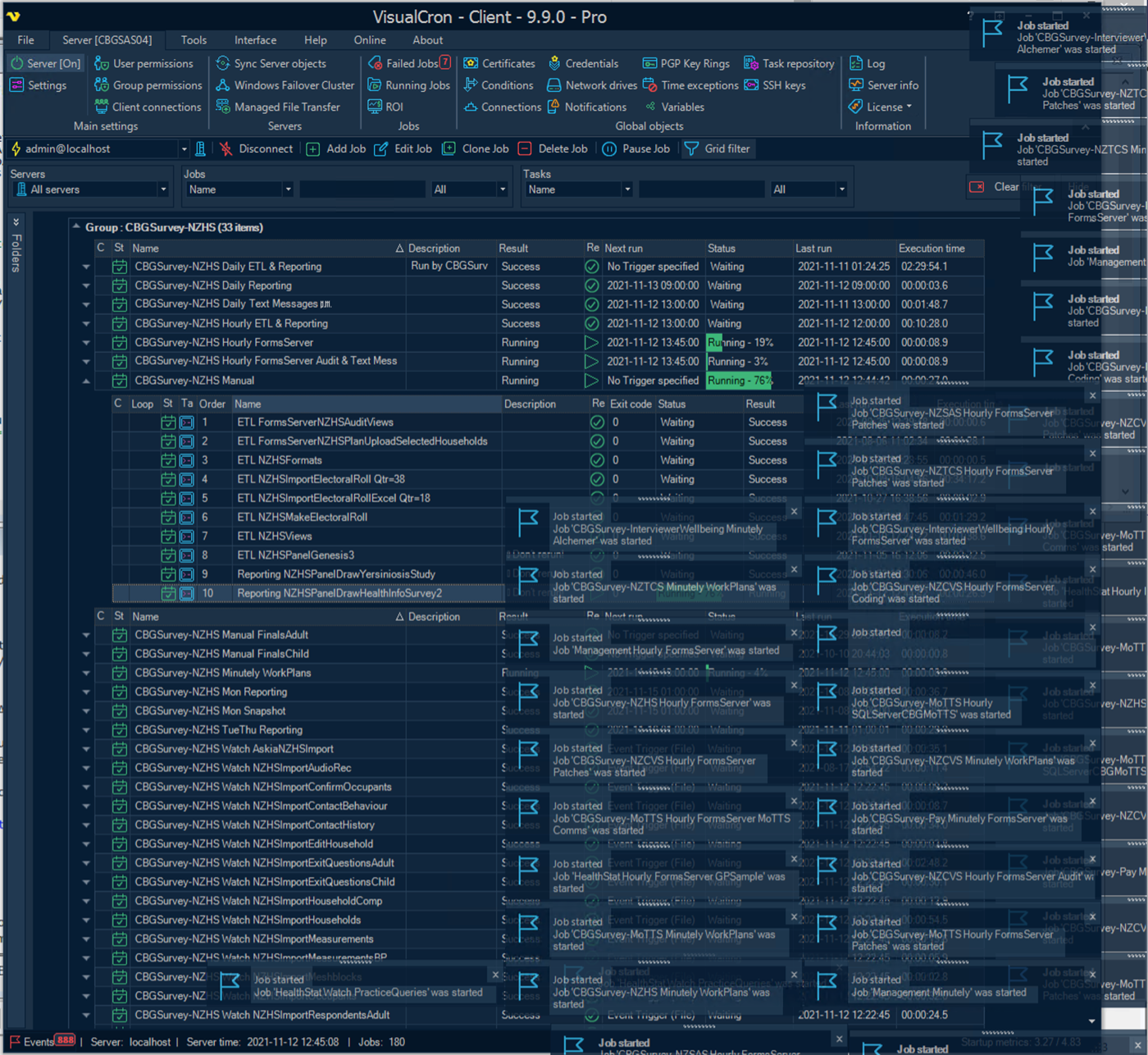Viewport: 1148px width, 1055px height.
Task: Toggle active checkbox for task ETL NZHSViews
Action: click(x=168, y=537)
